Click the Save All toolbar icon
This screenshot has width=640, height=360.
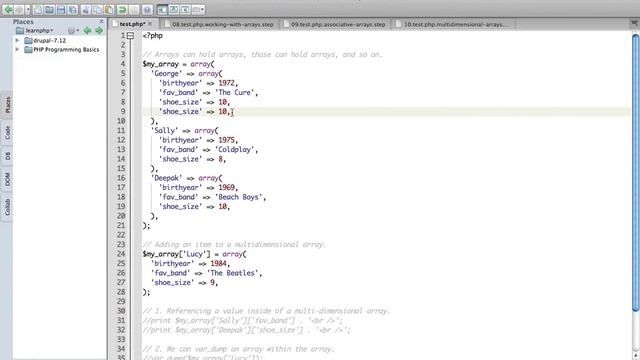point(73,9)
